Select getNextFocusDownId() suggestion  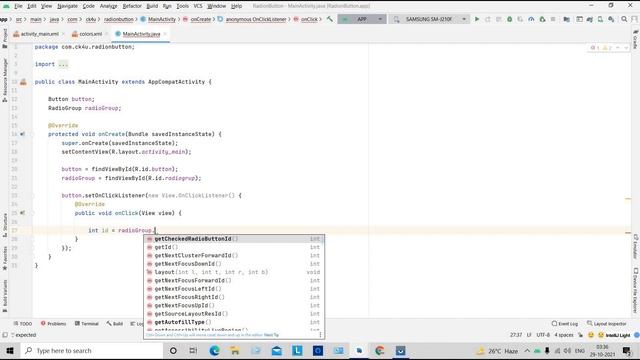coord(234,264)
